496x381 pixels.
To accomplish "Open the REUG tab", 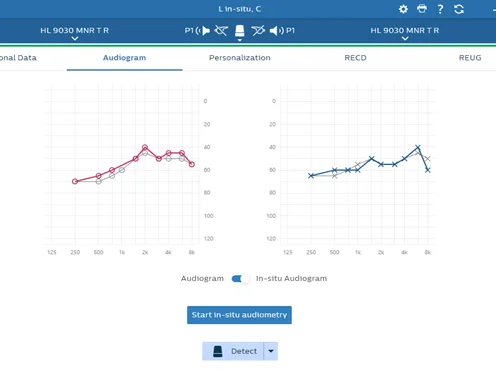I will [x=470, y=58].
